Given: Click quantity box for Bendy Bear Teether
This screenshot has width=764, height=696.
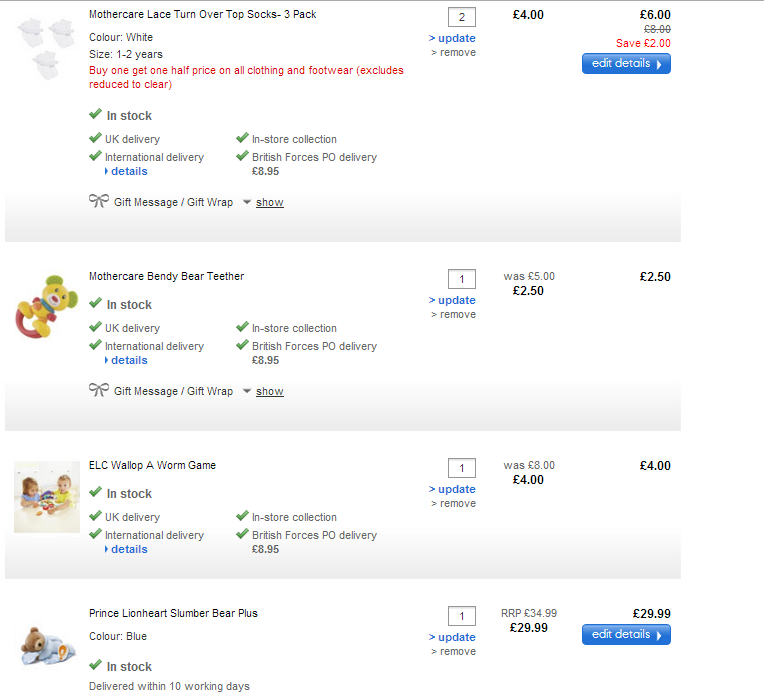Looking at the screenshot, I should [x=461, y=279].
